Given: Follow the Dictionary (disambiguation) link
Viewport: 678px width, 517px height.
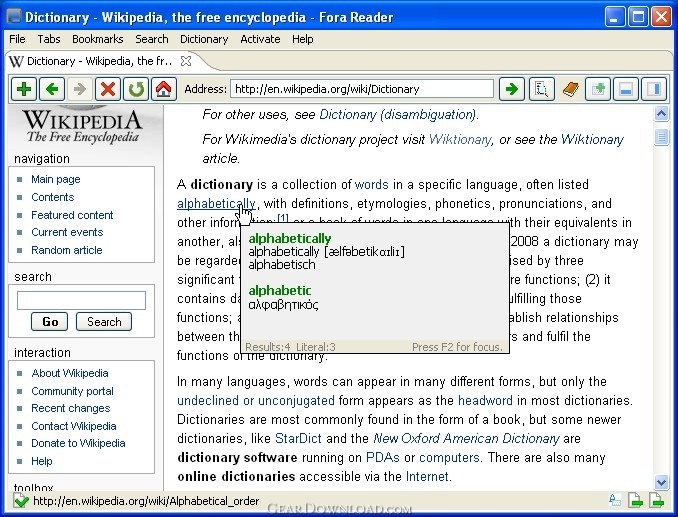Looking at the screenshot, I should 397,115.
